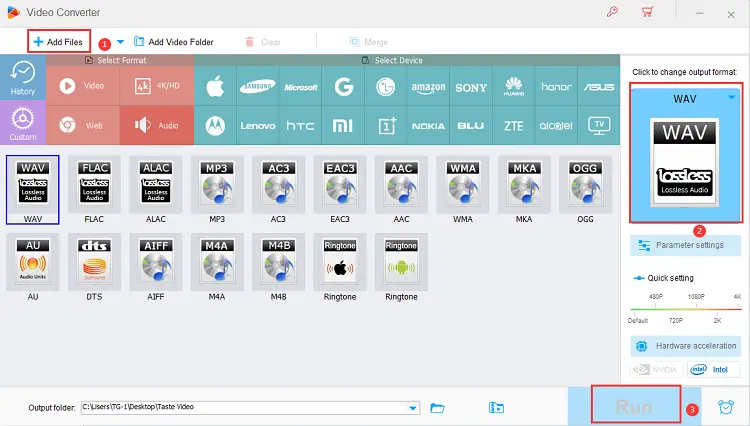Switch to the Video format tab
The height and width of the screenshot is (426, 750).
[83, 86]
